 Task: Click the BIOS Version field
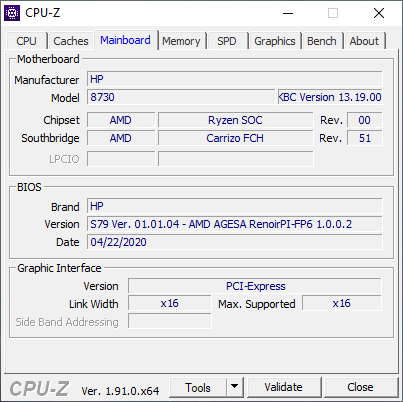pyautogui.click(x=235, y=224)
